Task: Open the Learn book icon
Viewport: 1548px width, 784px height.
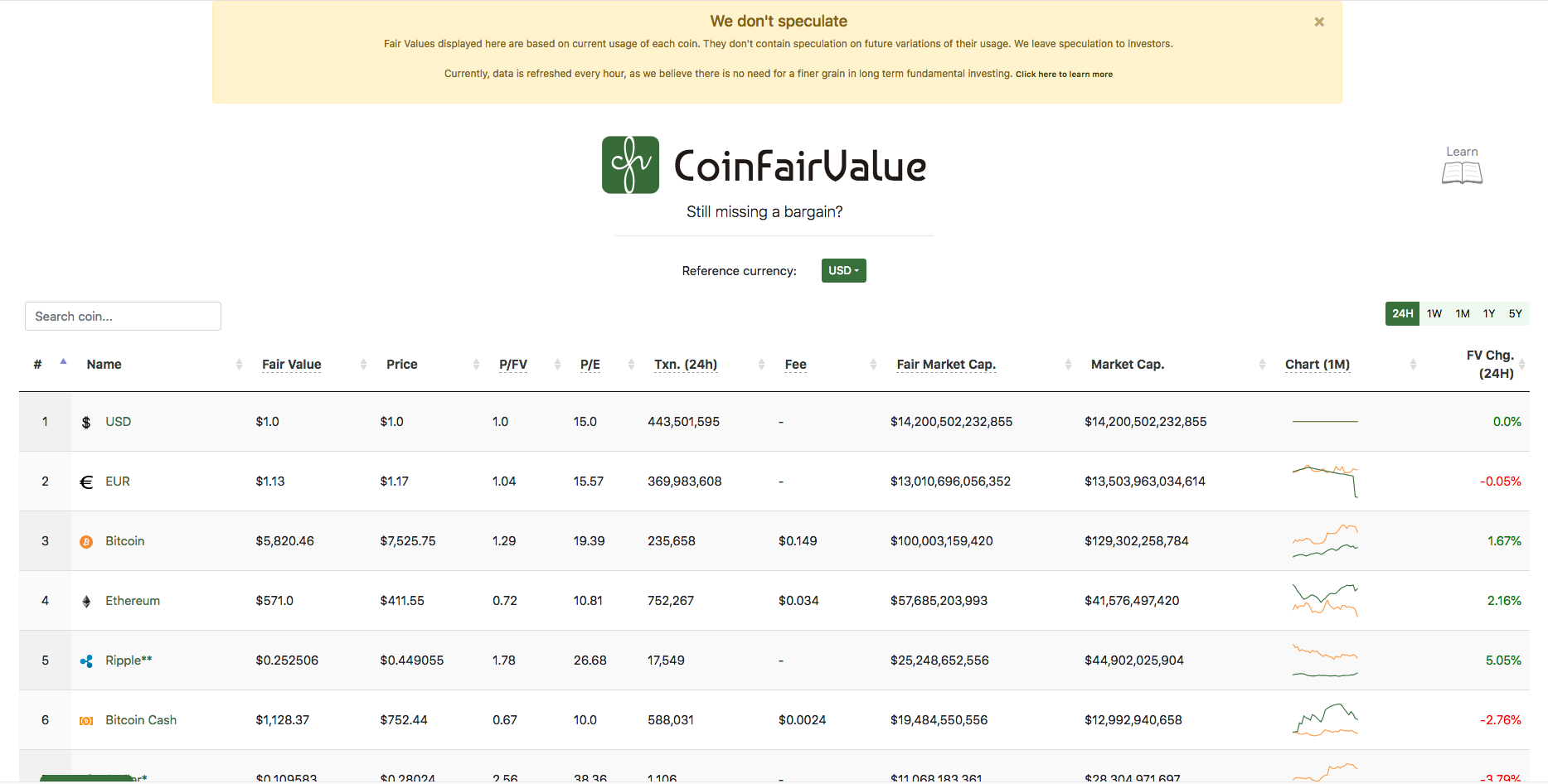Action: (x=1462, y=172)
